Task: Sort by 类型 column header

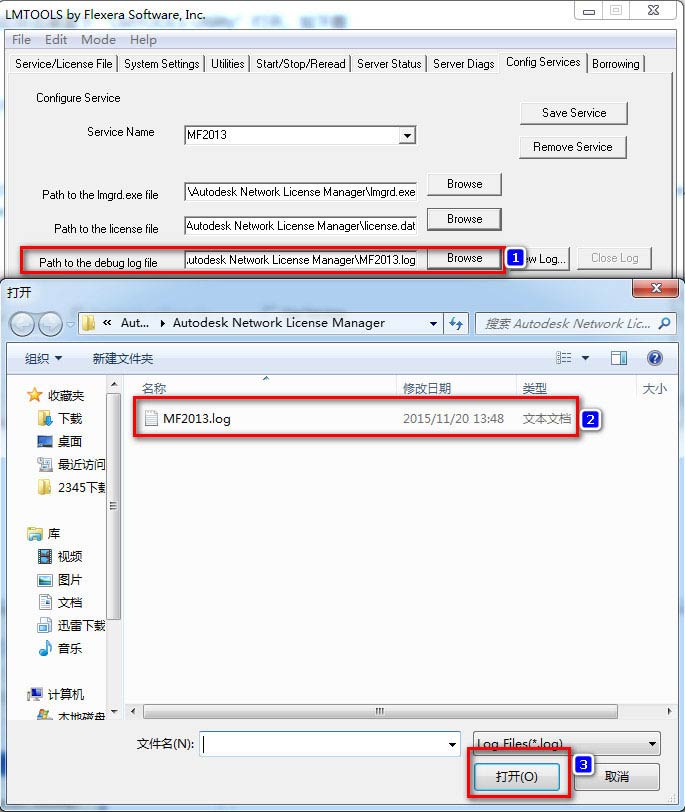Action: [x=534, y=388]
